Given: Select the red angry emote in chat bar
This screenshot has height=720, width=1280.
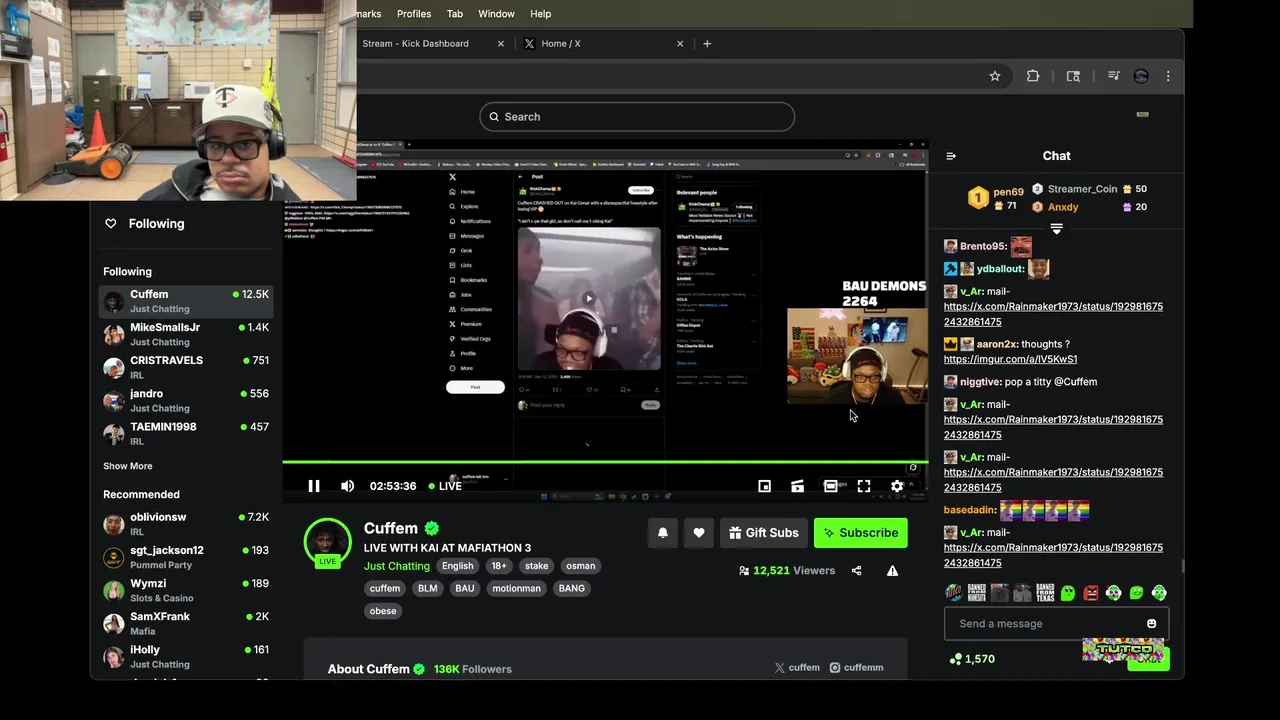Looking at the screenshot, I should coord(1091,593).
